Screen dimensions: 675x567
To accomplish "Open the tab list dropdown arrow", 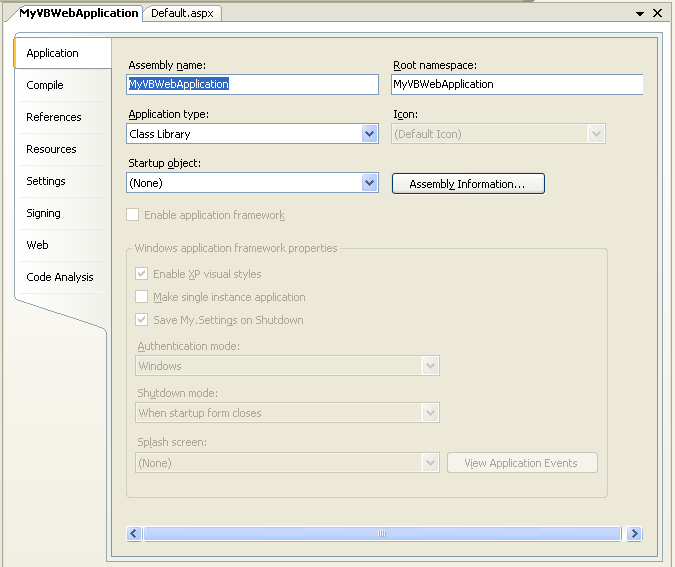I will click(638, 13).
